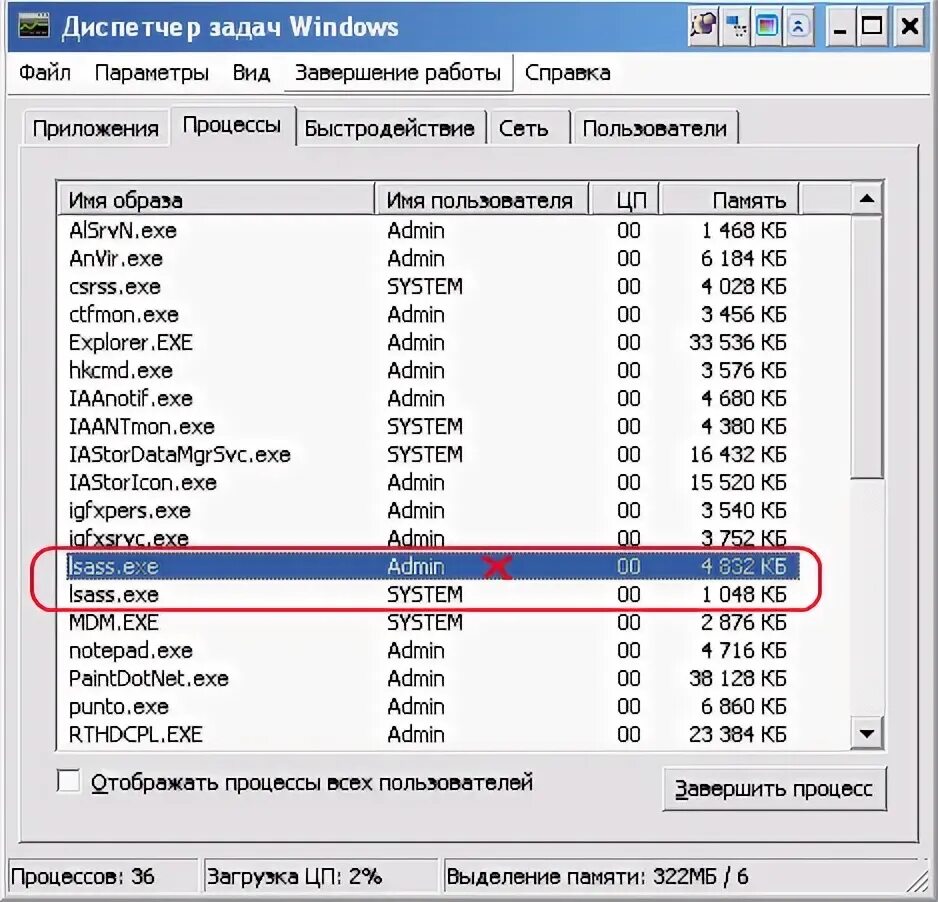
Task: Click the process list scroll-down arrow
Action: [866, 733]
